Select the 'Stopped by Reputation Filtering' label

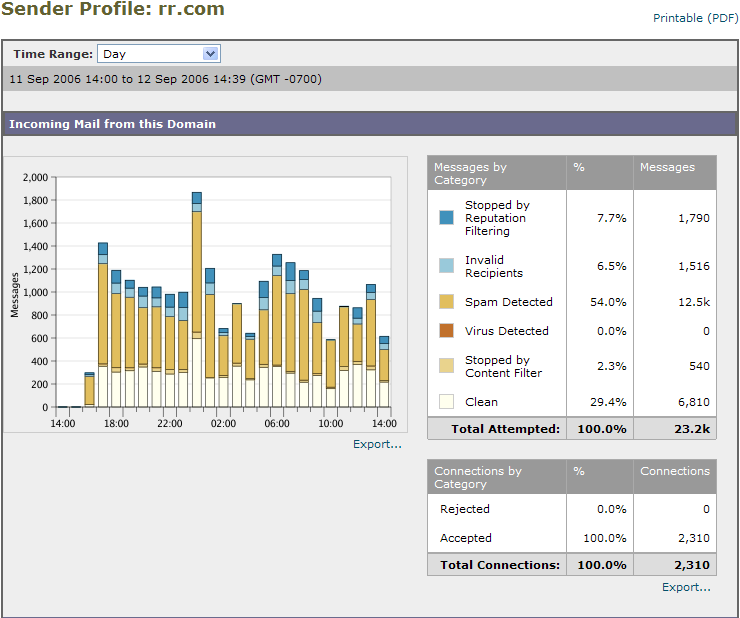(x=497, y=218)
